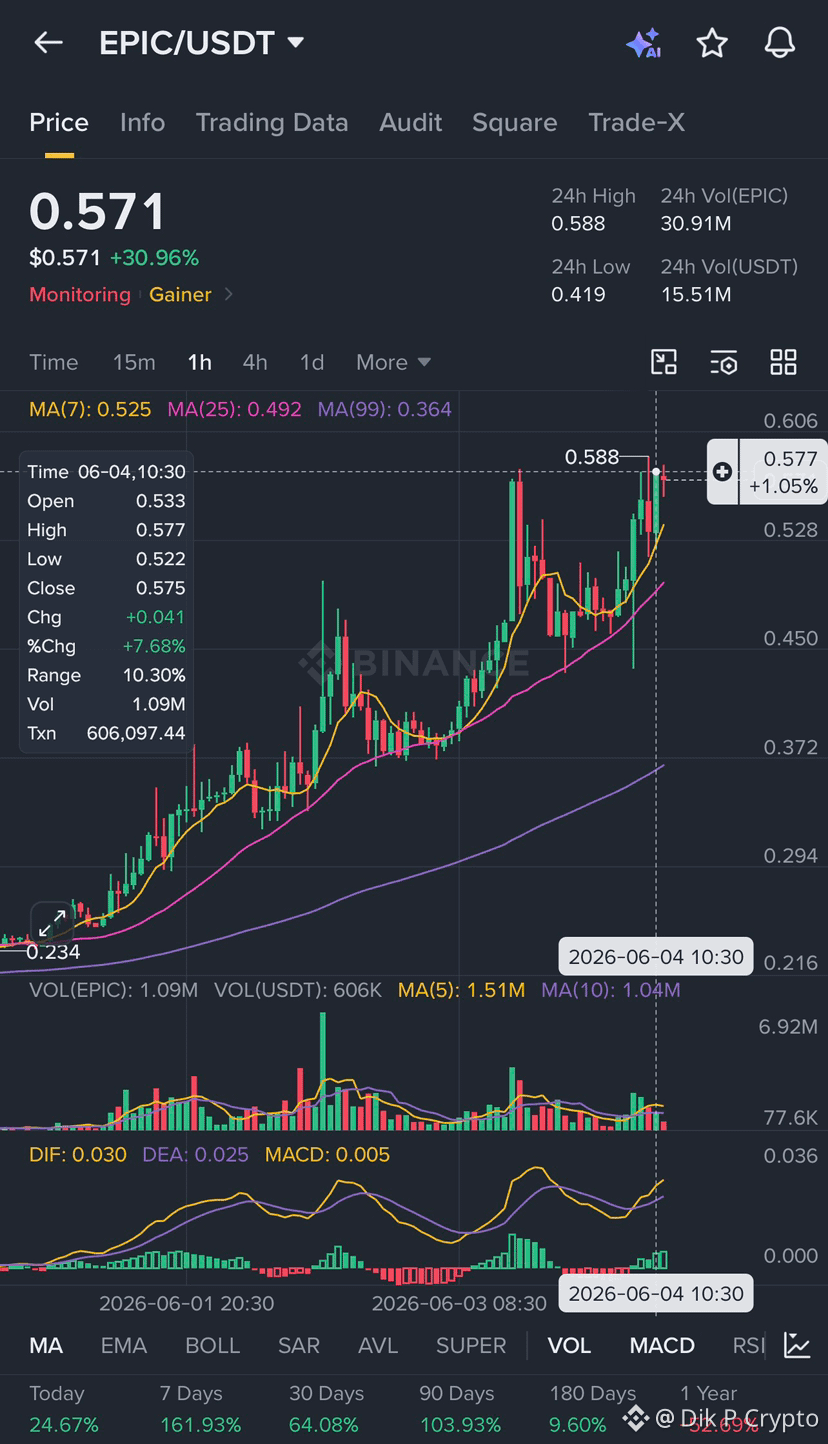This screenshot has width=828, height=1444.
Task: Toggle the MA indicator
Action: click(x=46, y=1345)
